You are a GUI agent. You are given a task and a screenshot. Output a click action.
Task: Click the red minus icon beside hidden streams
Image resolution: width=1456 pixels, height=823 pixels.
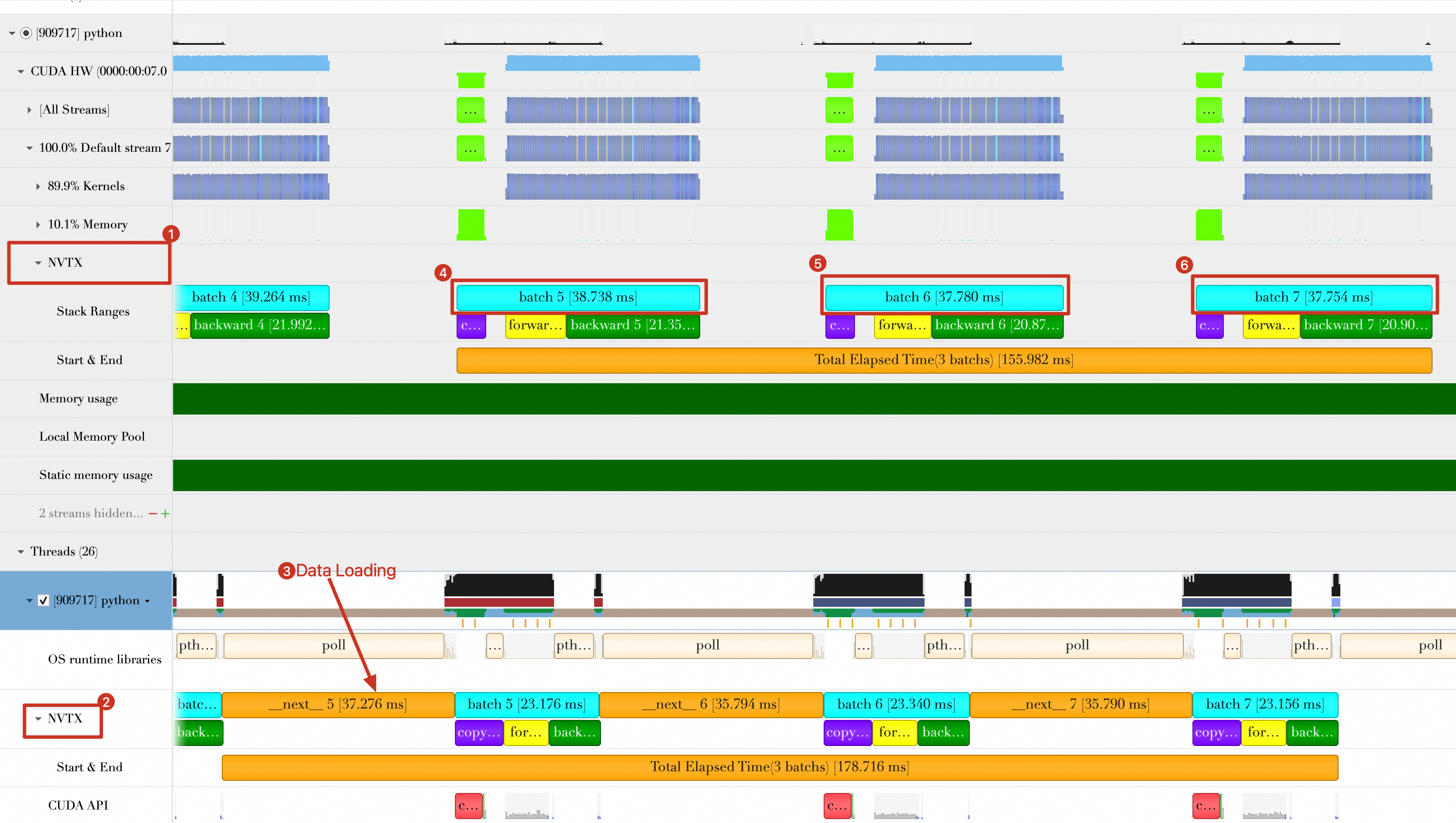[x=153, y=514]
